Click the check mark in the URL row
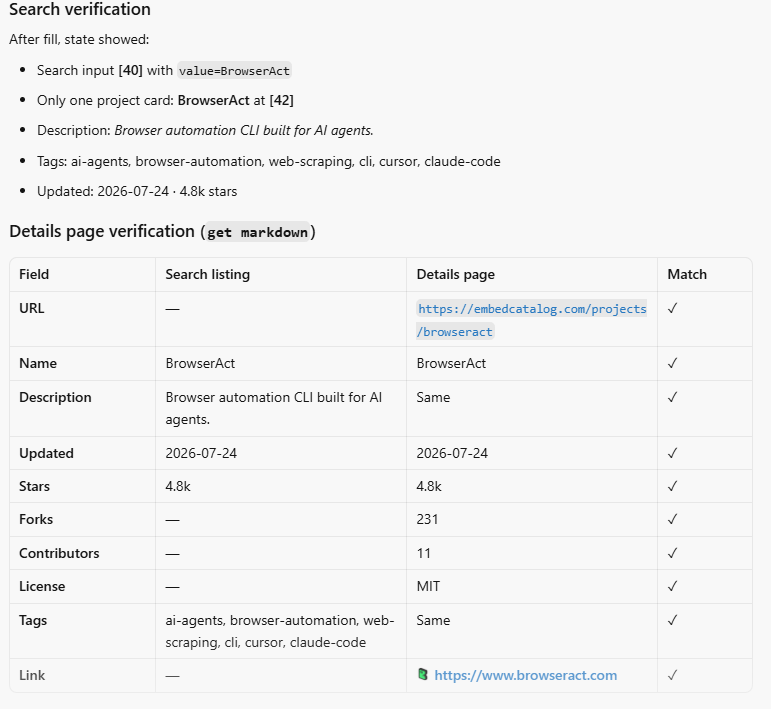Viewport: 771px width, 709px height. click(673, 308)
